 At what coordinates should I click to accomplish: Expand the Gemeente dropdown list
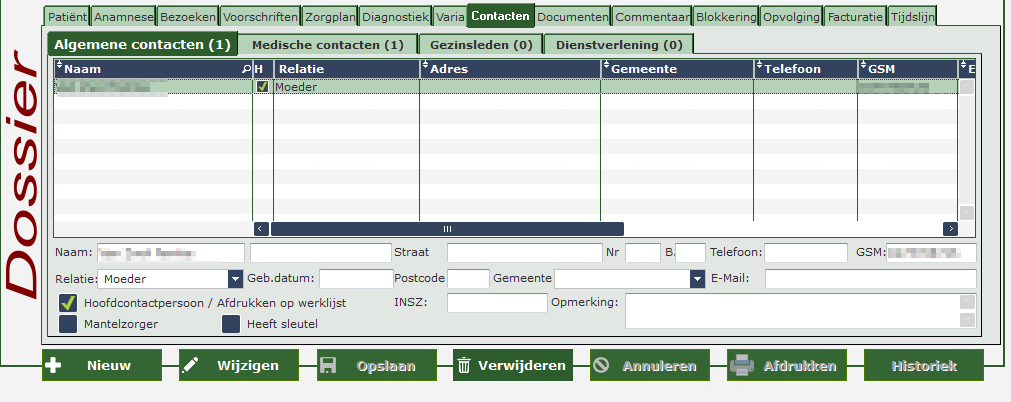(x=697, y=279)
